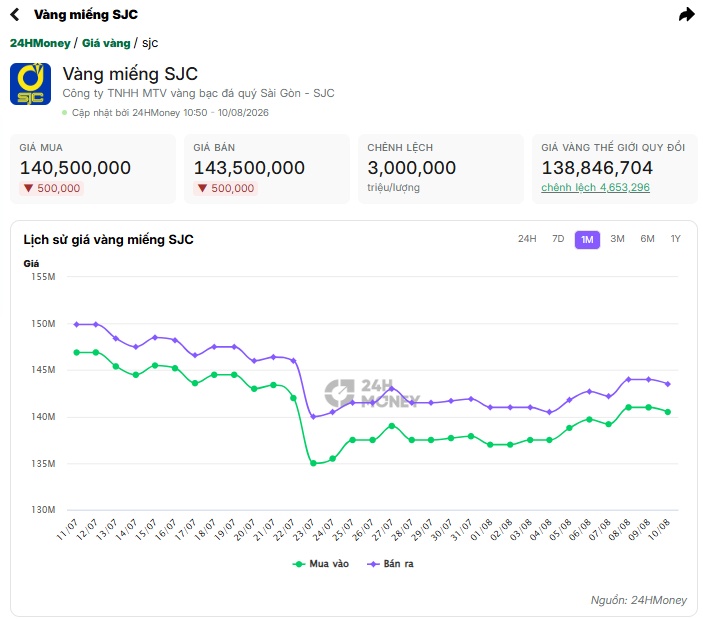703x619 pixels.
Task: Open chênh lệch 4,653,296 link
Action: (595, 187)
